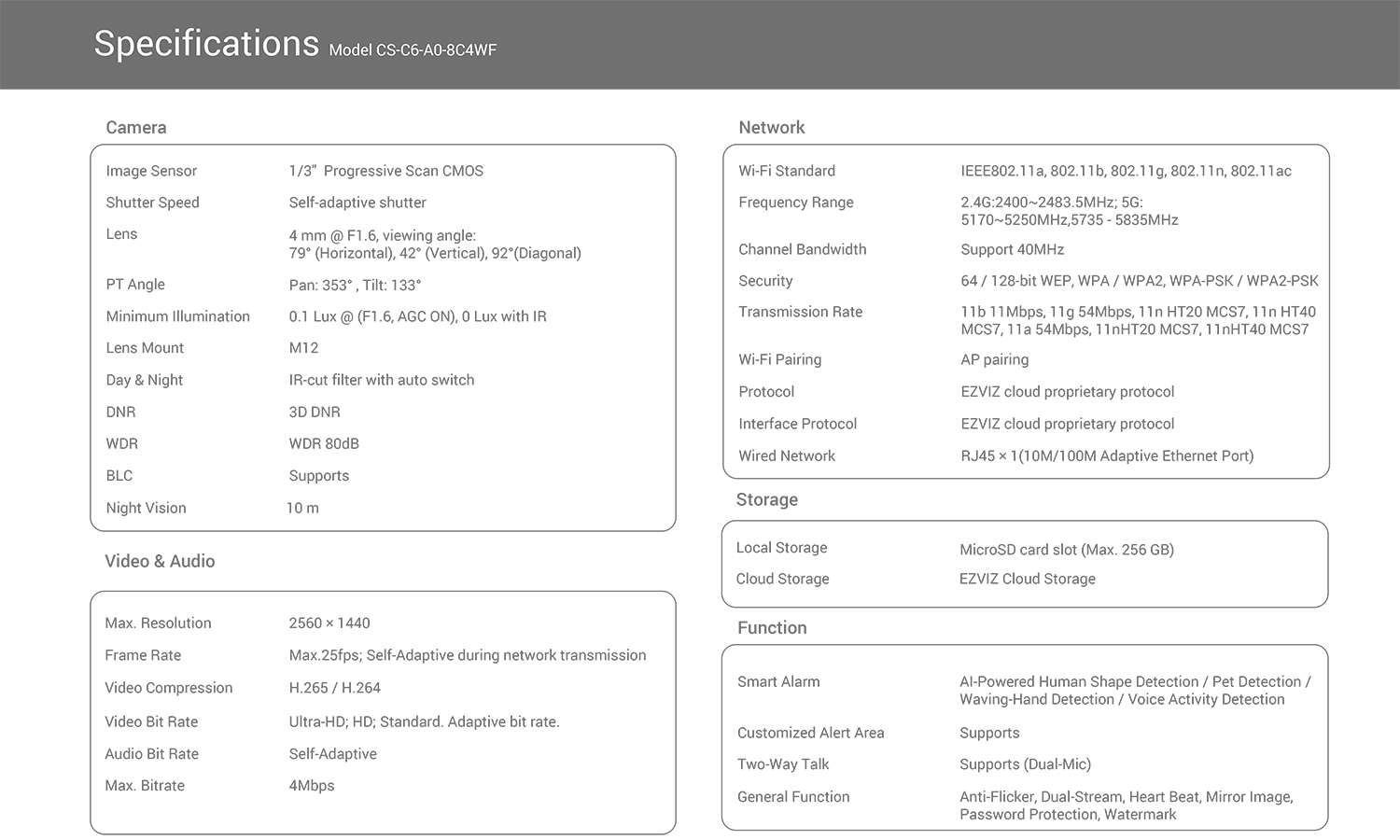Image resolution: width=1400 pixels, height=840 pixels.
Task: Select the Camera section heading
Action: (136, 128)
